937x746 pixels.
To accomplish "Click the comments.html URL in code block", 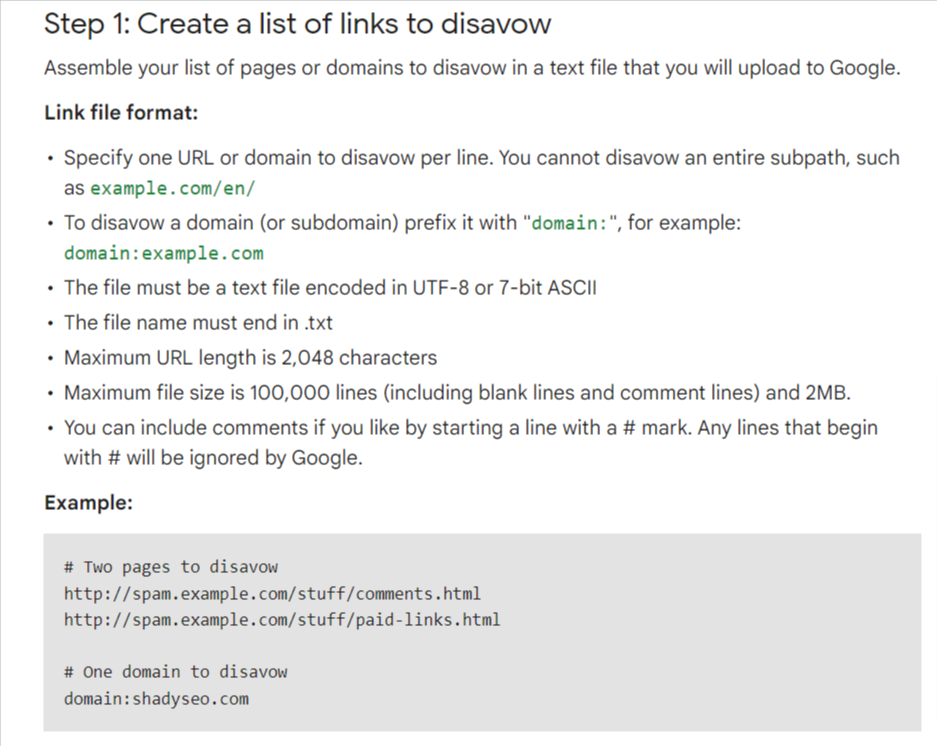I will point(272,594).
